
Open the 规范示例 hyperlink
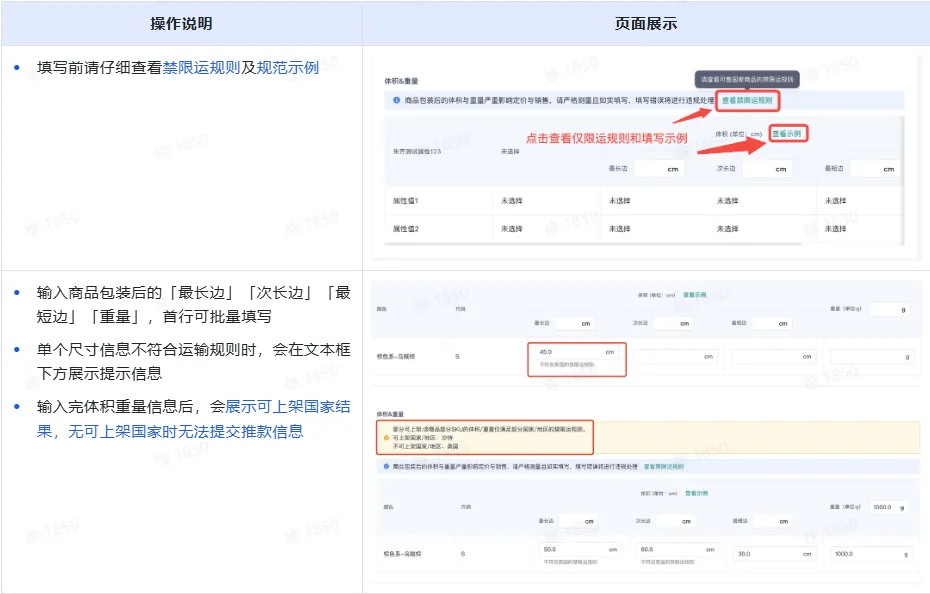(x=288, y=68)
